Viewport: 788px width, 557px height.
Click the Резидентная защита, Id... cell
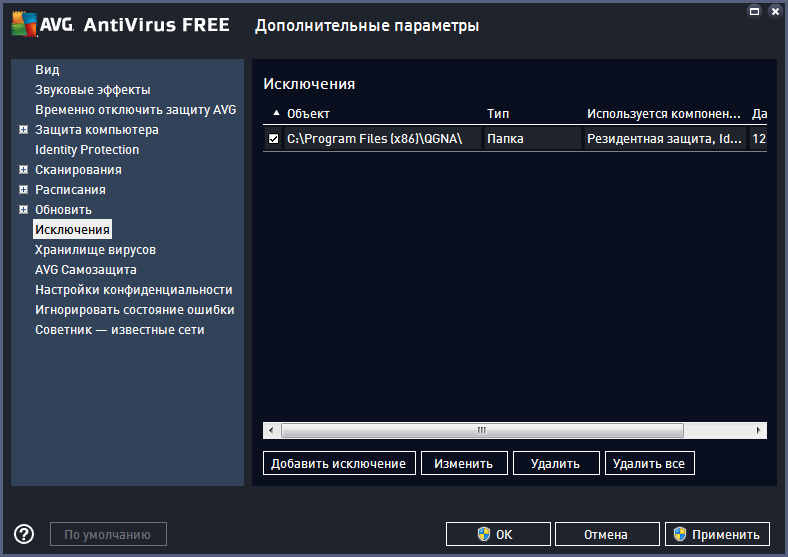coord(664,138)
